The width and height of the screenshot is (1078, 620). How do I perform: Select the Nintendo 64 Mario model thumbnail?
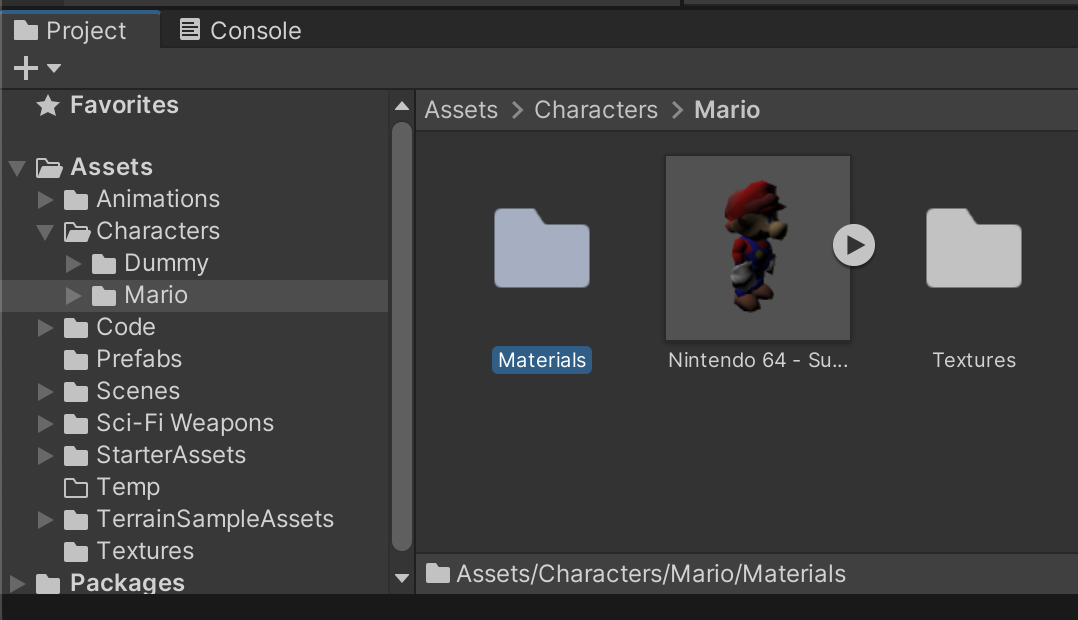tap(757, 248)
